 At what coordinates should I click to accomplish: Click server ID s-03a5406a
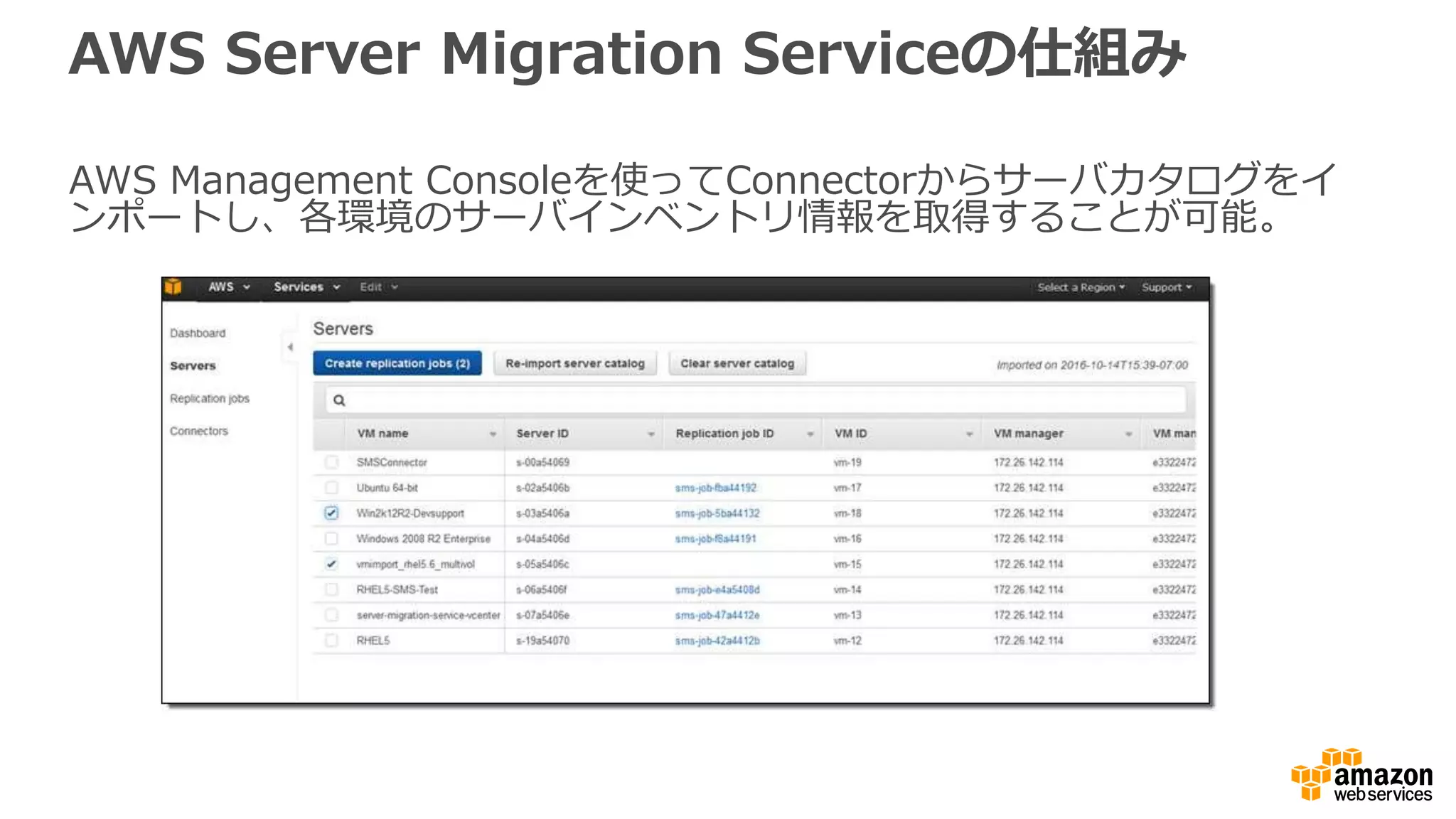542,513
